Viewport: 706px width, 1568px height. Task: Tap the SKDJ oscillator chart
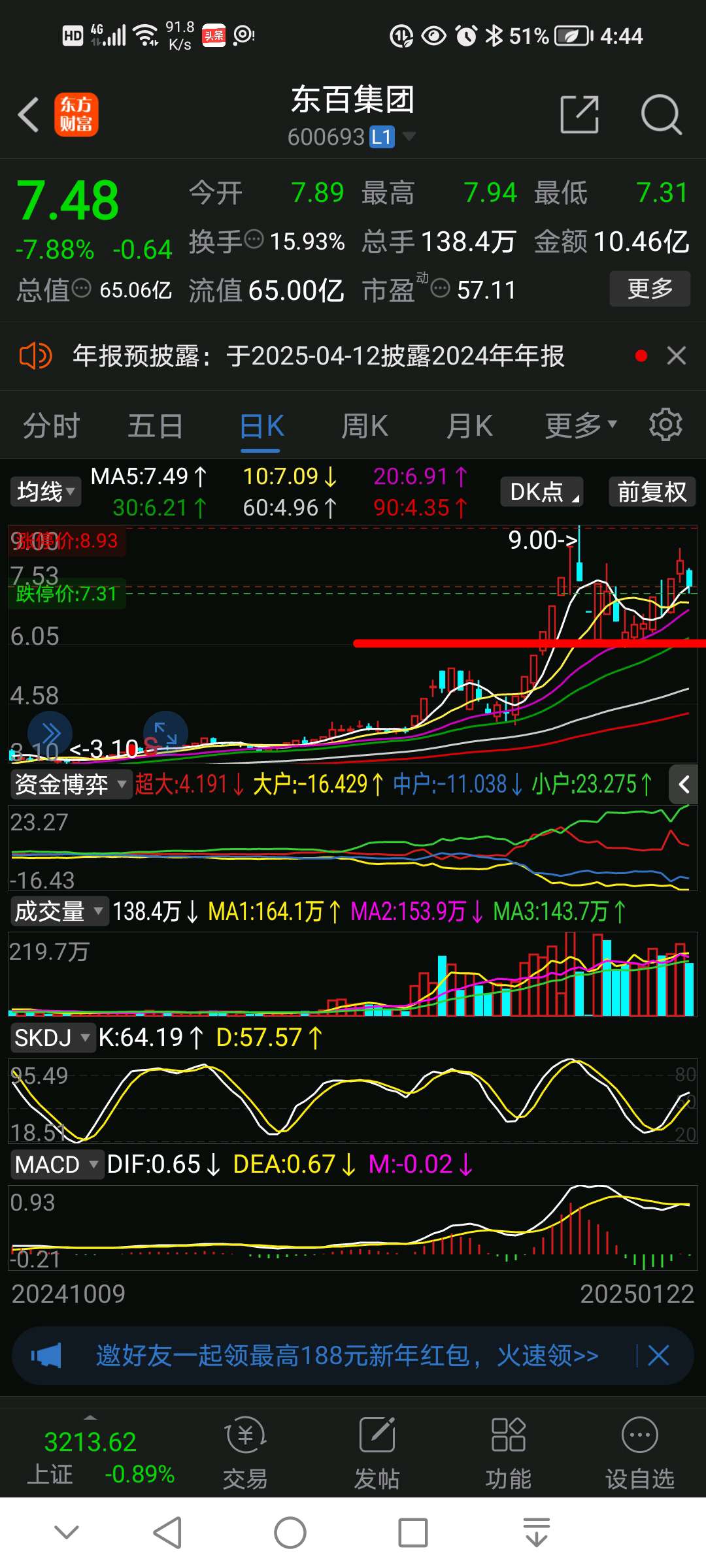click(x=353, y=1101)
